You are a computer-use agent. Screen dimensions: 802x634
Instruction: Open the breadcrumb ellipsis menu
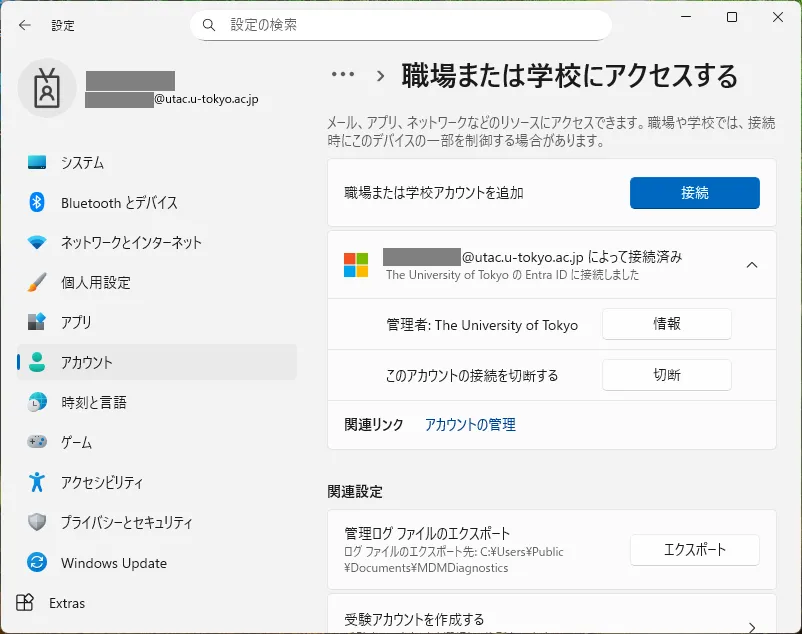pos(343,75)
